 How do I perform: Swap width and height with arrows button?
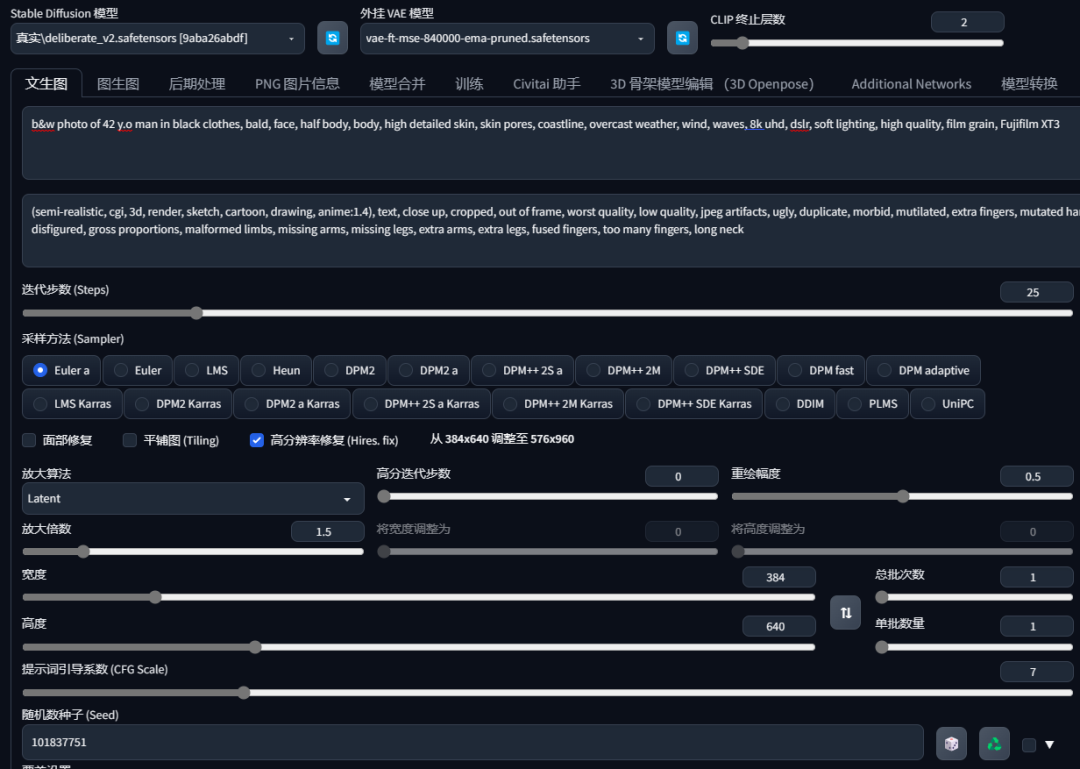(845, 613)
